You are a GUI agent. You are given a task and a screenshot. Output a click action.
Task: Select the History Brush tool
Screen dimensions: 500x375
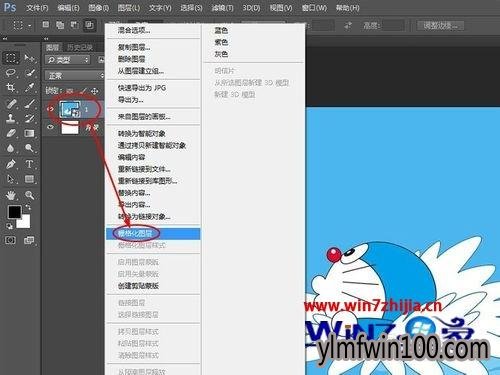pyautogui.click(x=29, y=118)
